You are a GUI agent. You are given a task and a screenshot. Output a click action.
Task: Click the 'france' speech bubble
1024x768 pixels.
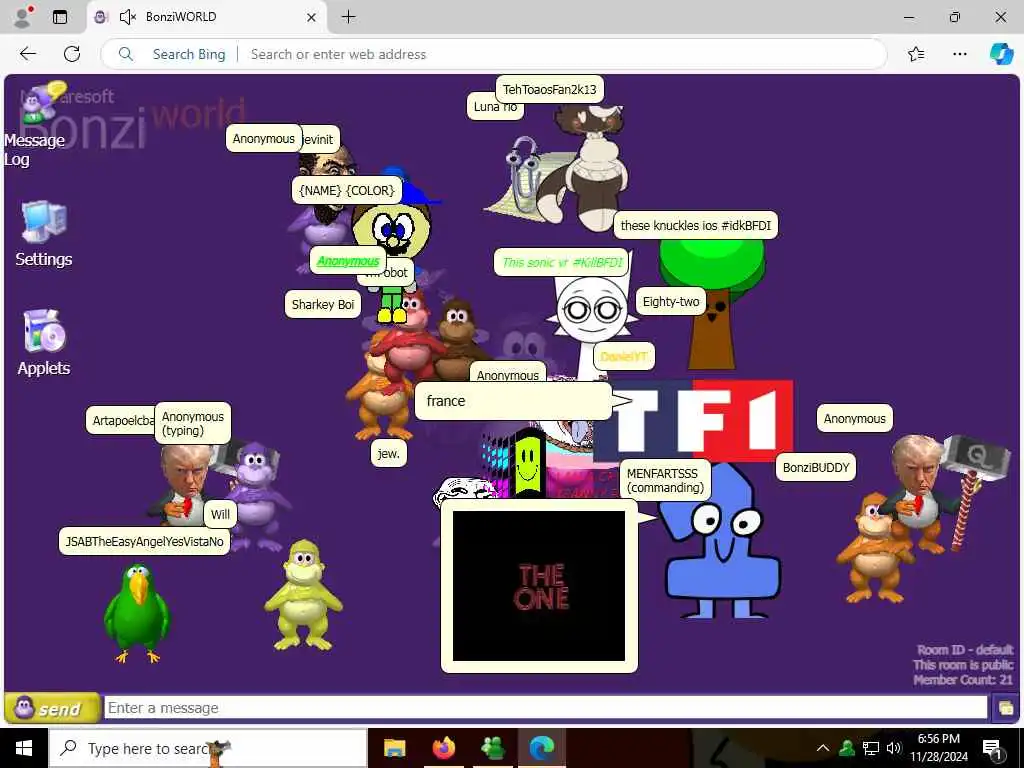point(513,401)
